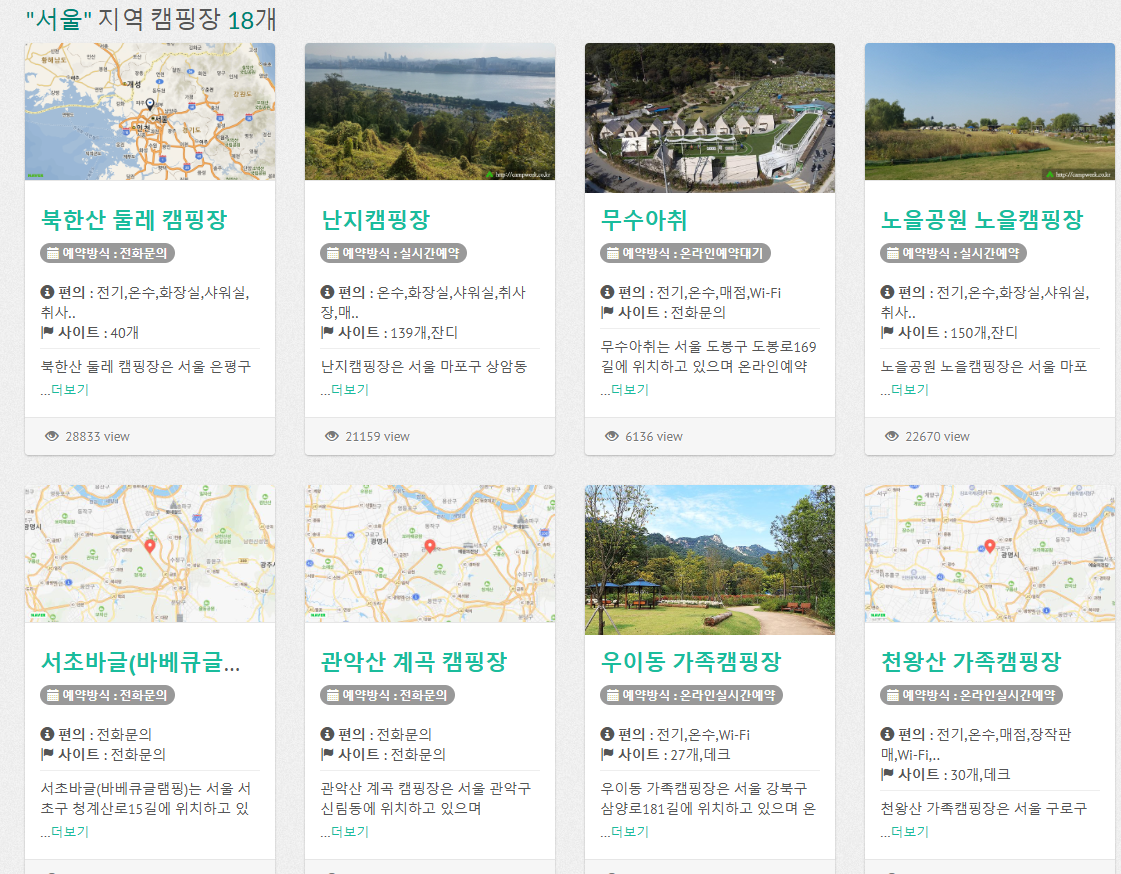Click the eye icon beside 21159 view count

pyautogui.click(x=331, y=436)
